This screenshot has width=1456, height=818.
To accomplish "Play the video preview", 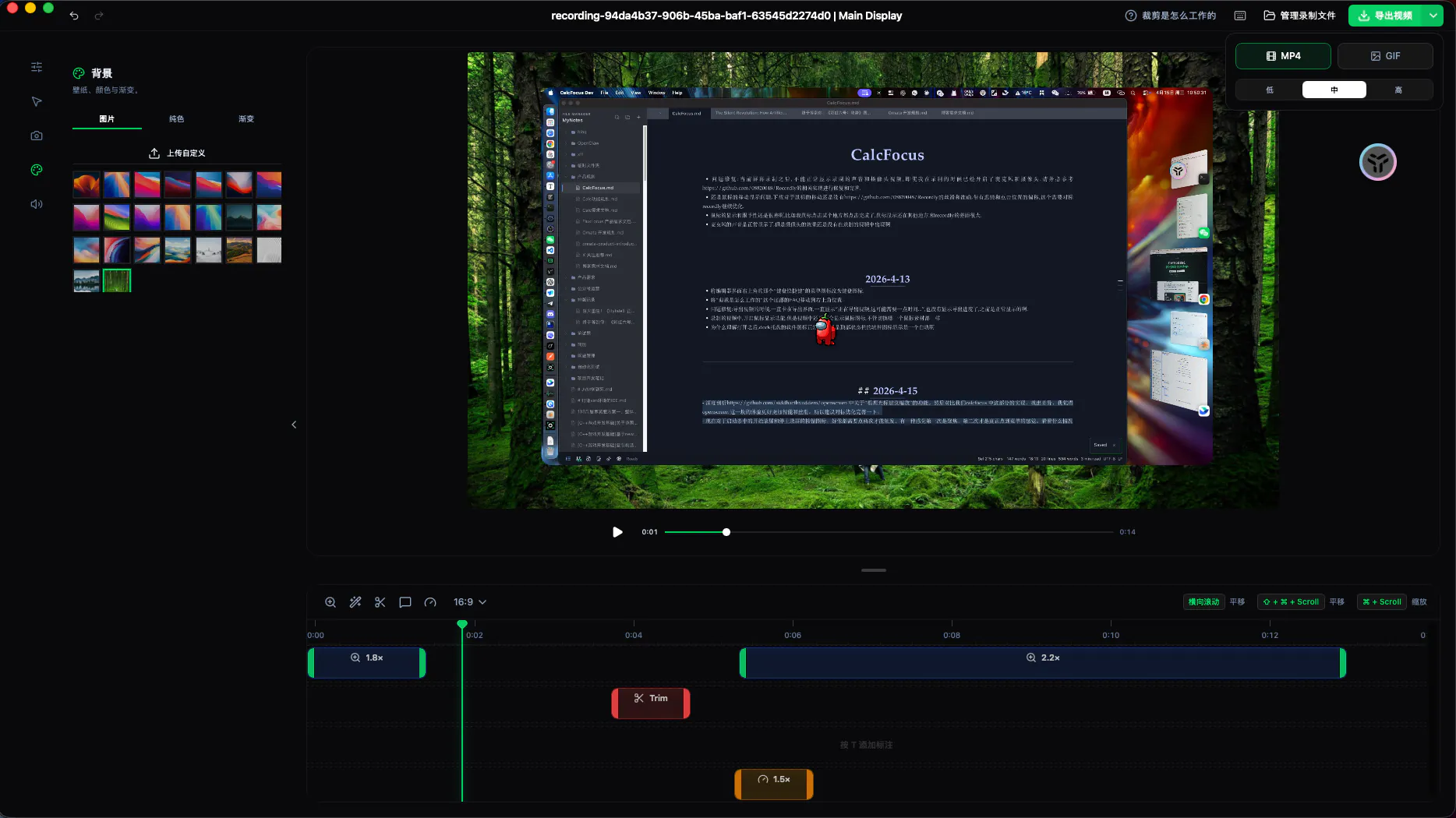I will 617,532.
